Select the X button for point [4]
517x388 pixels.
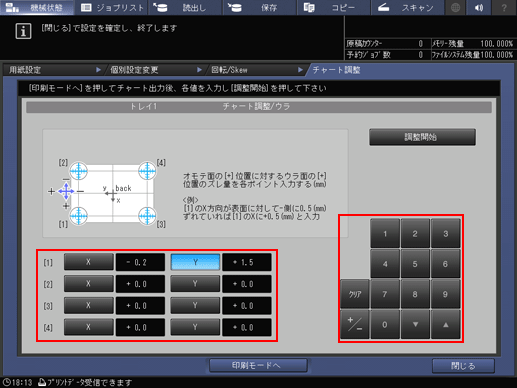(88, 327)
